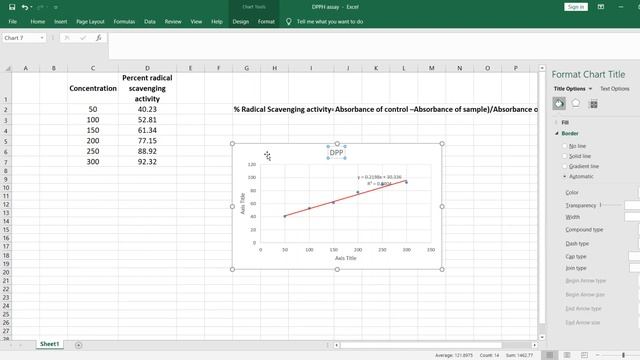Open the chart Format tab
Image resolution: width=640 pixels, height=360 pixels.
click(x=266, y=22)
